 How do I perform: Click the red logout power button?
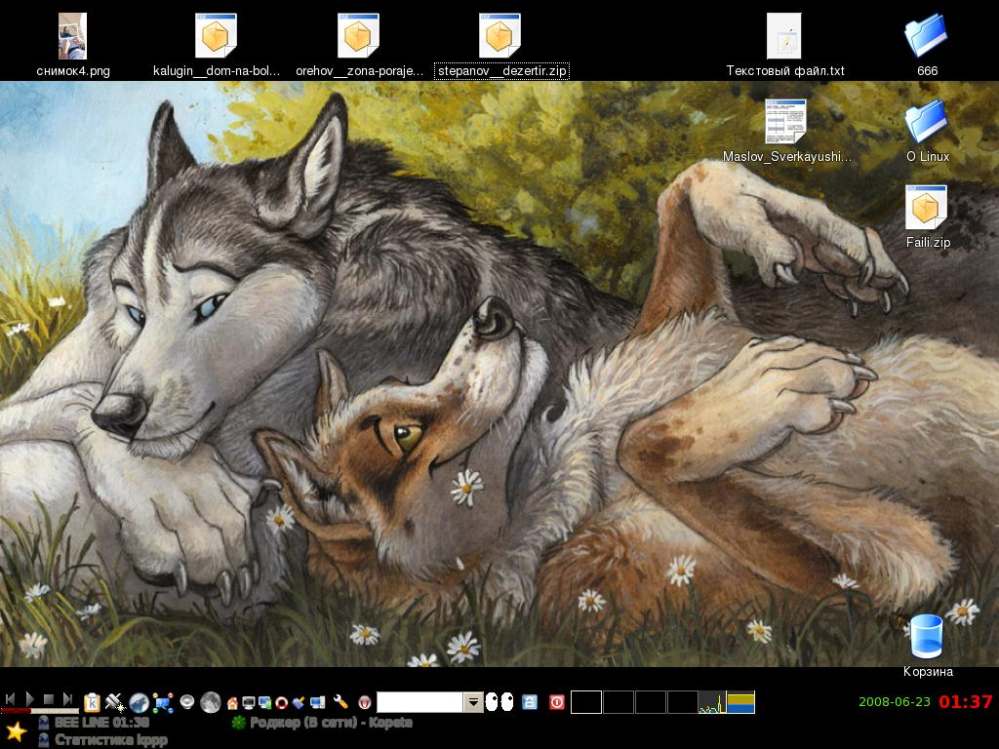[557, 702]
